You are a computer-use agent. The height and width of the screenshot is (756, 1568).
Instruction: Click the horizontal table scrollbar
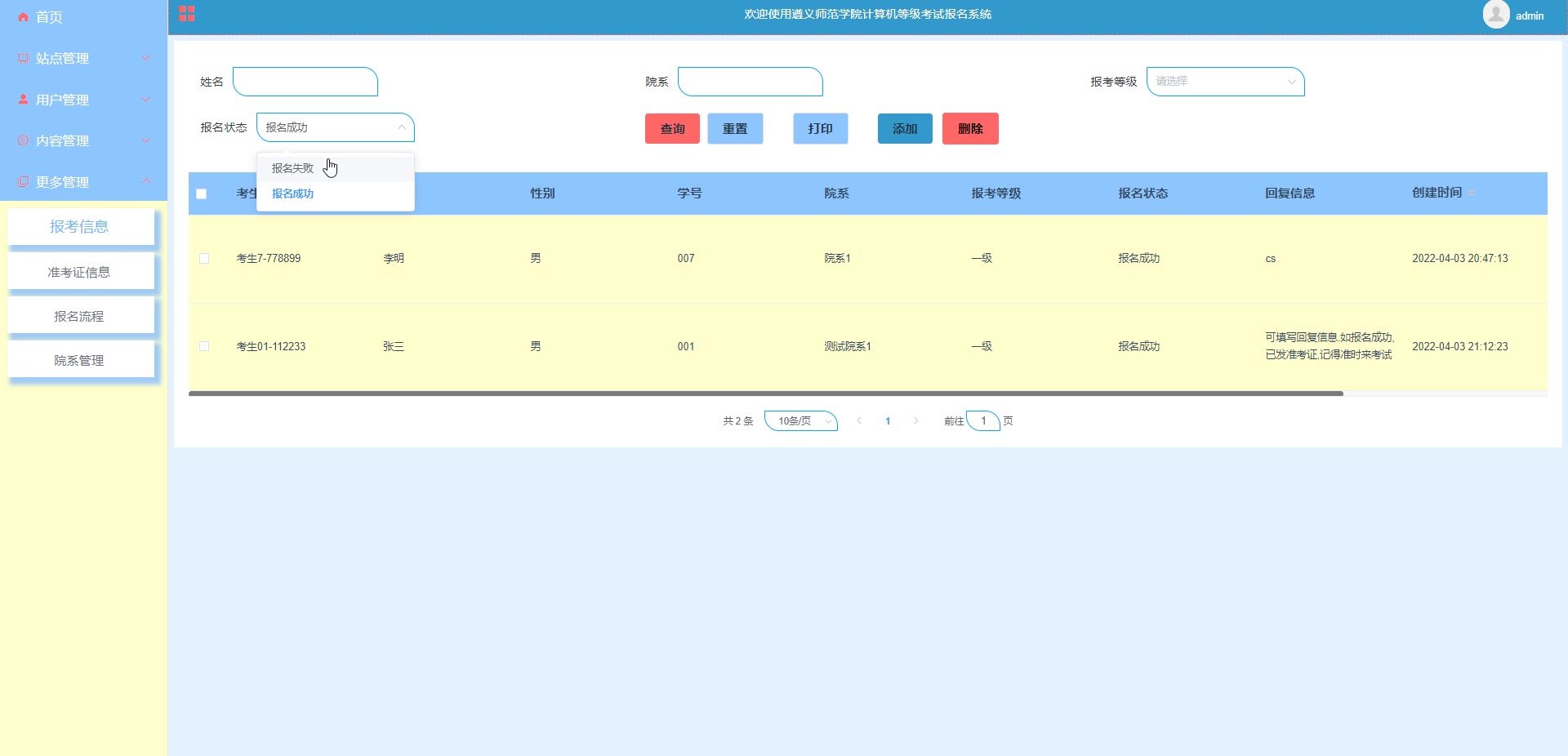coord(766,394)
